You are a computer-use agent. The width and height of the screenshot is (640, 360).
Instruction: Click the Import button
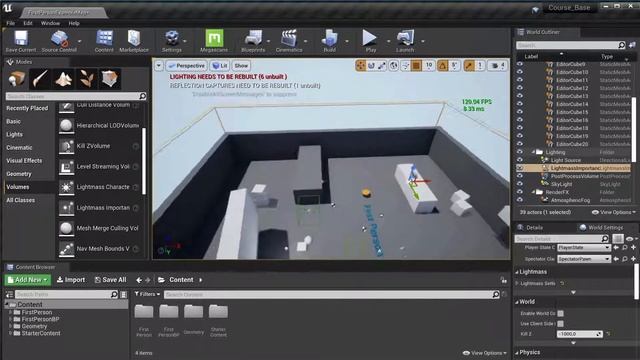(71, 280)
